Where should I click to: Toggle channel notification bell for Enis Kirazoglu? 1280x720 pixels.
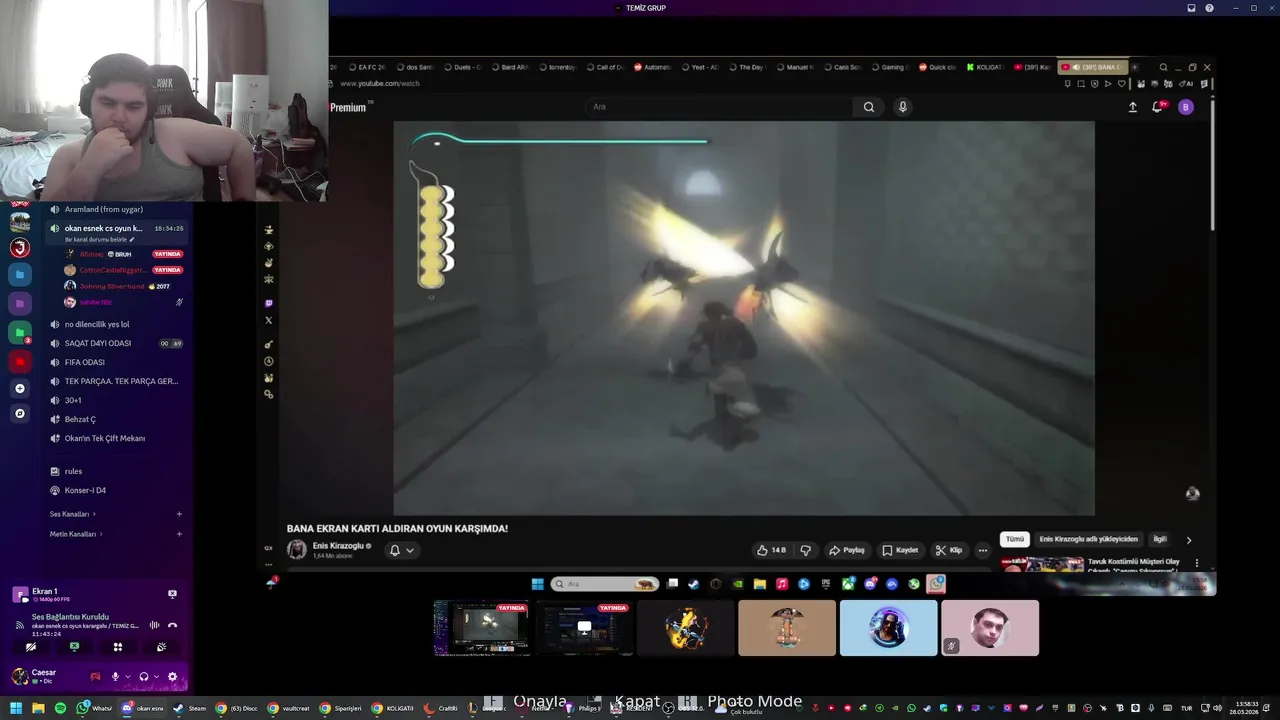[x=394, y=550]
